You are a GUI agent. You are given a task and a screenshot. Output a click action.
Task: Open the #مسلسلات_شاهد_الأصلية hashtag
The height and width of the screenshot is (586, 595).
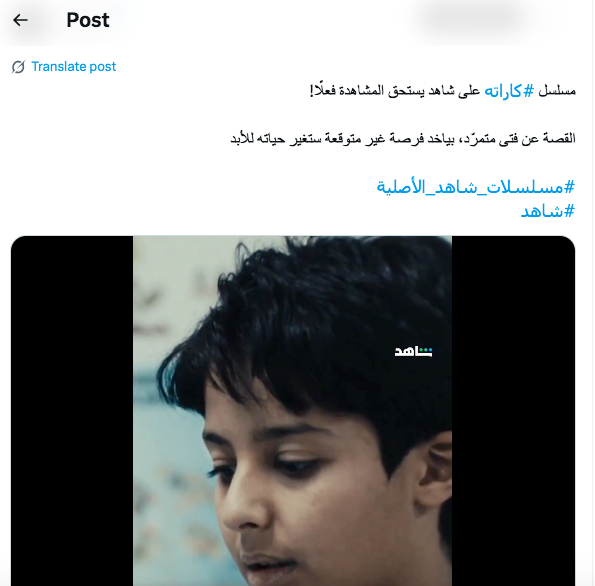tap(475, 187)
